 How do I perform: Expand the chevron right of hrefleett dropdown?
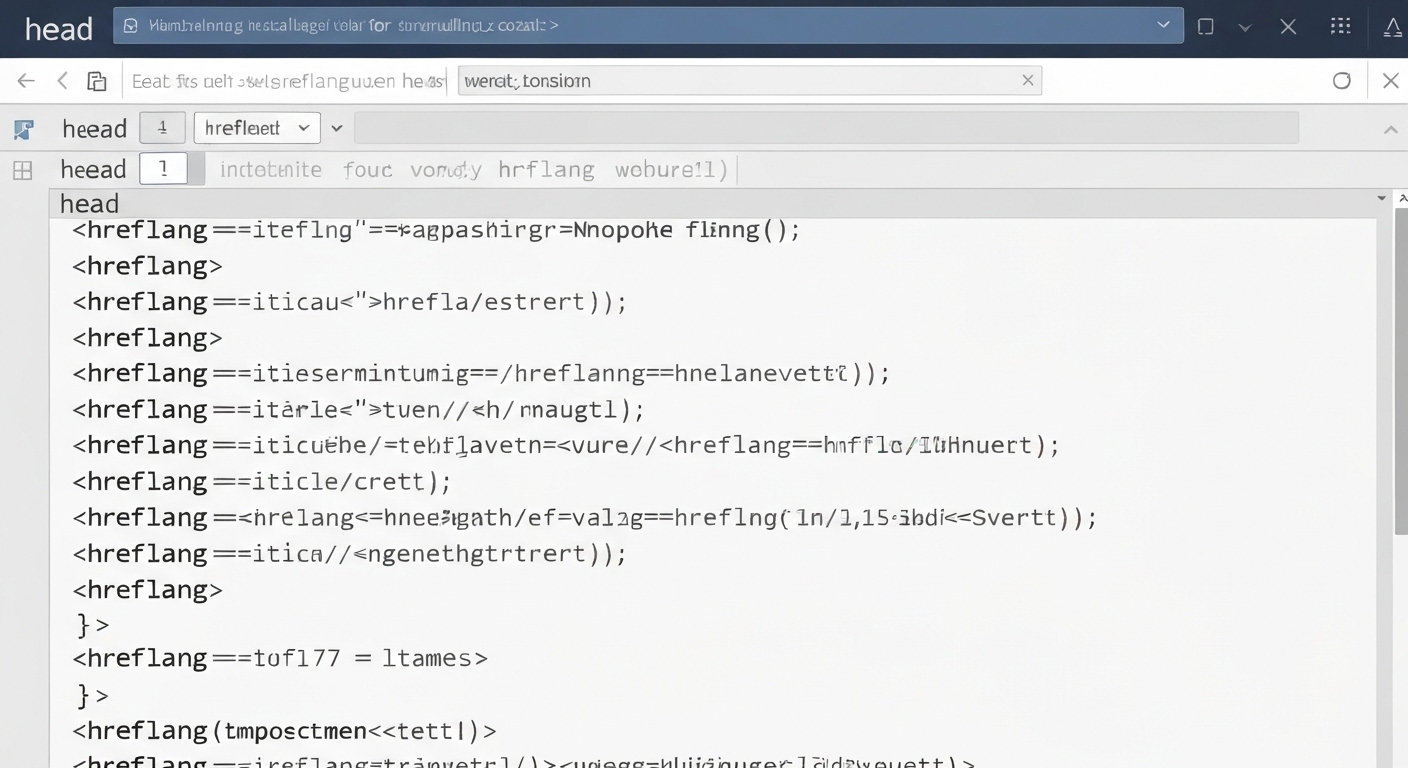tap(337, 128)
